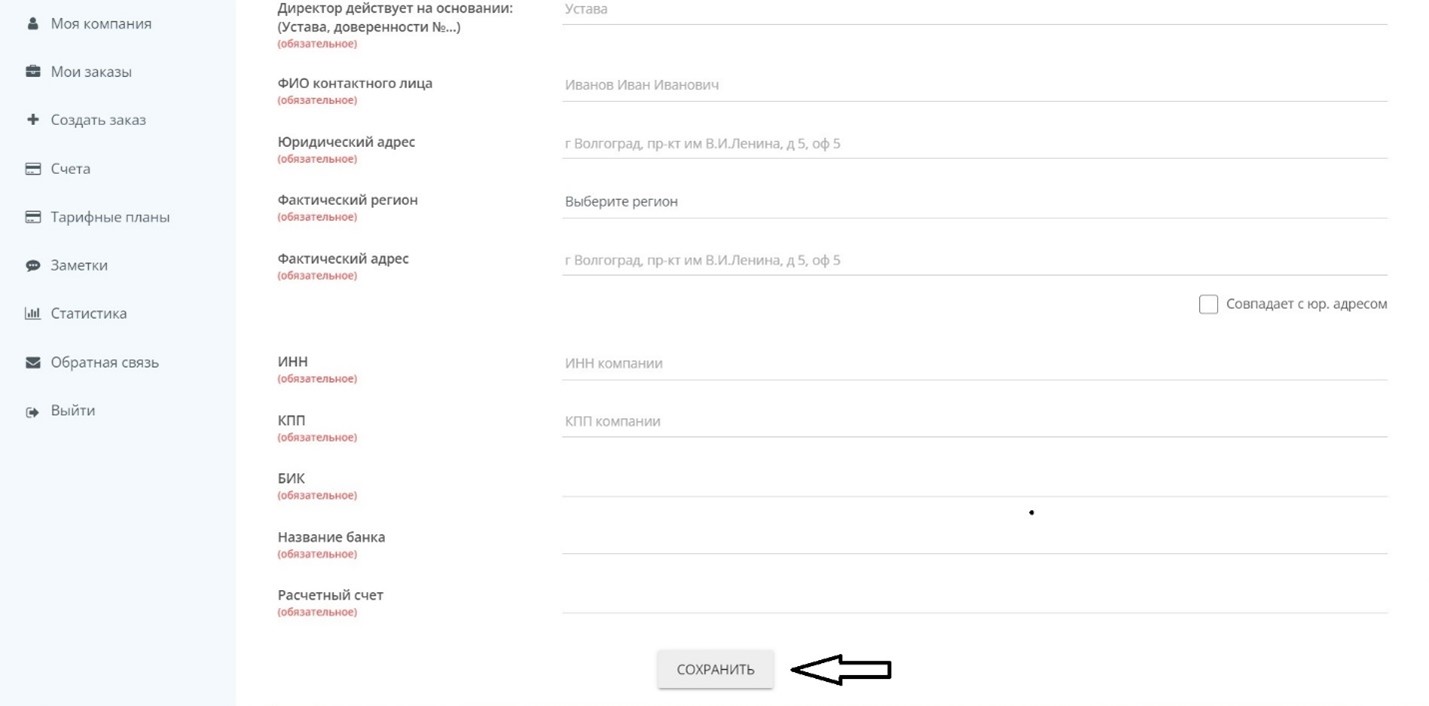
Task: Click the exit icon beside Выйти
Action: coord(32,411)
